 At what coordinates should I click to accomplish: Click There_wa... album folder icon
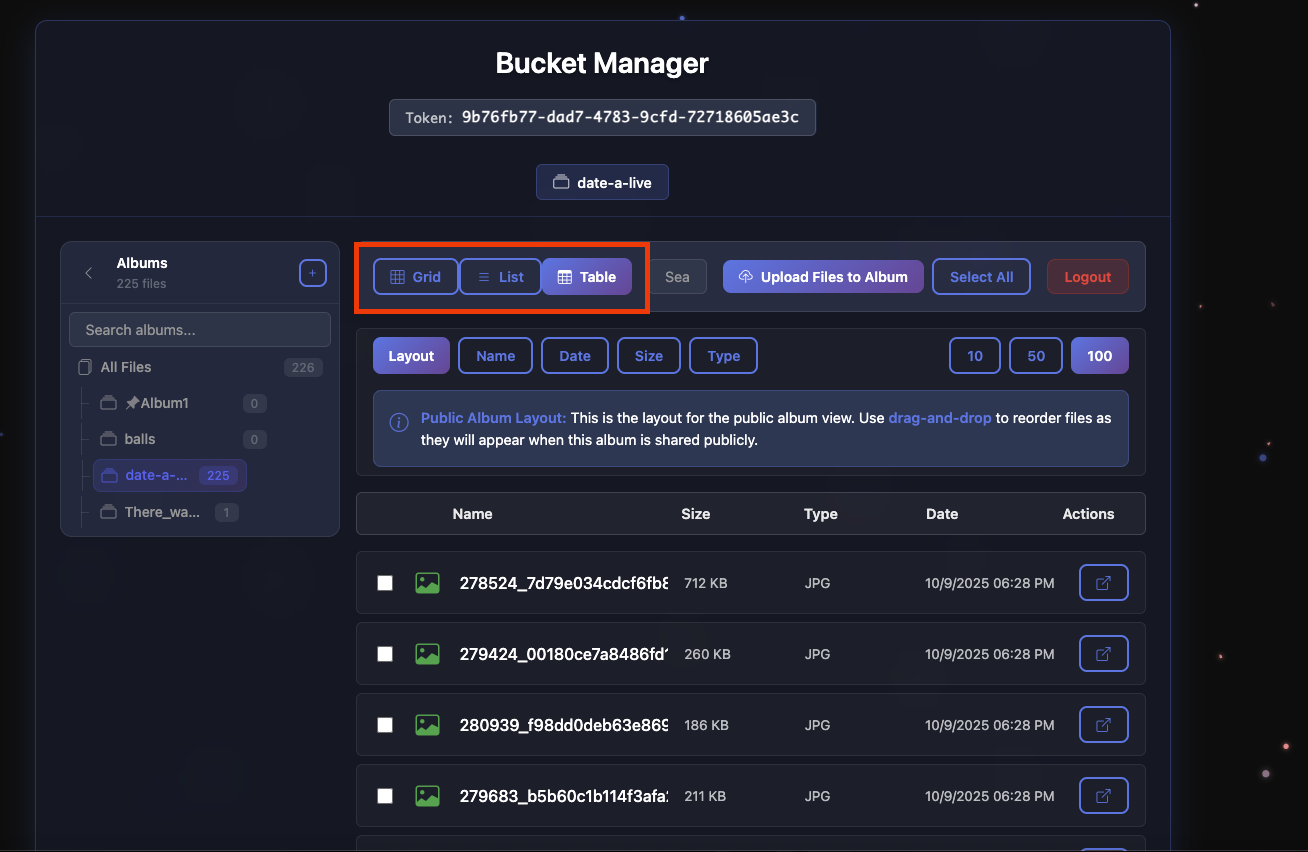109,512
